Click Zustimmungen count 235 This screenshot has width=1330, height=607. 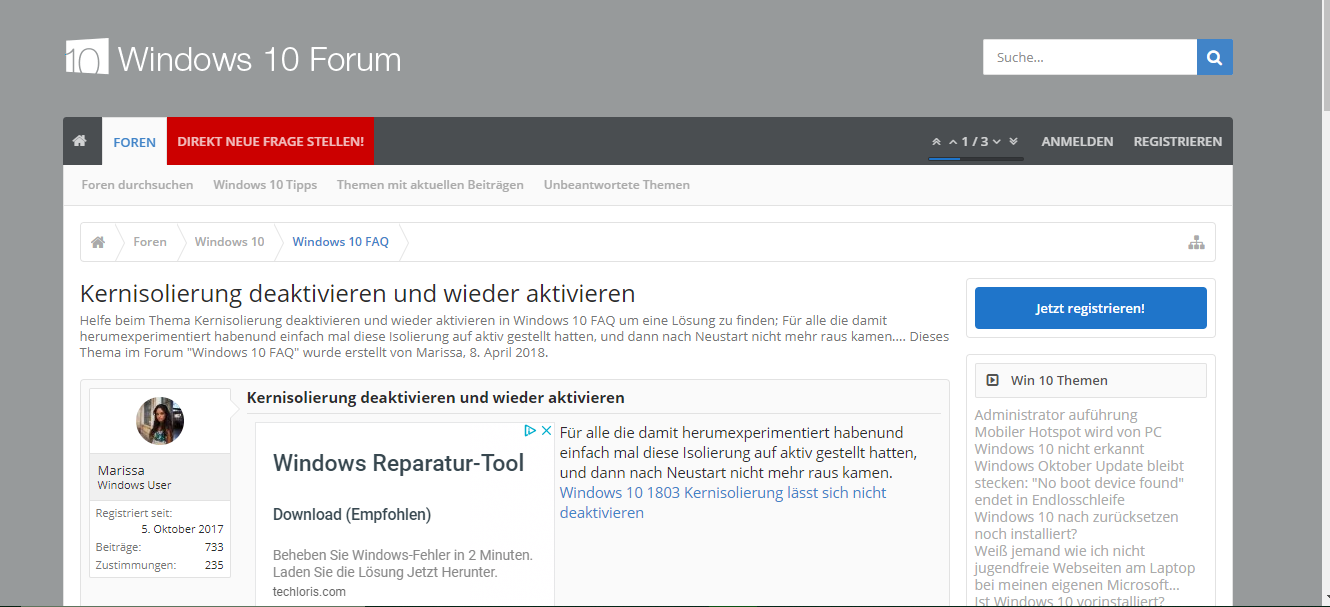pyautogui.click(x=214, y=565)
